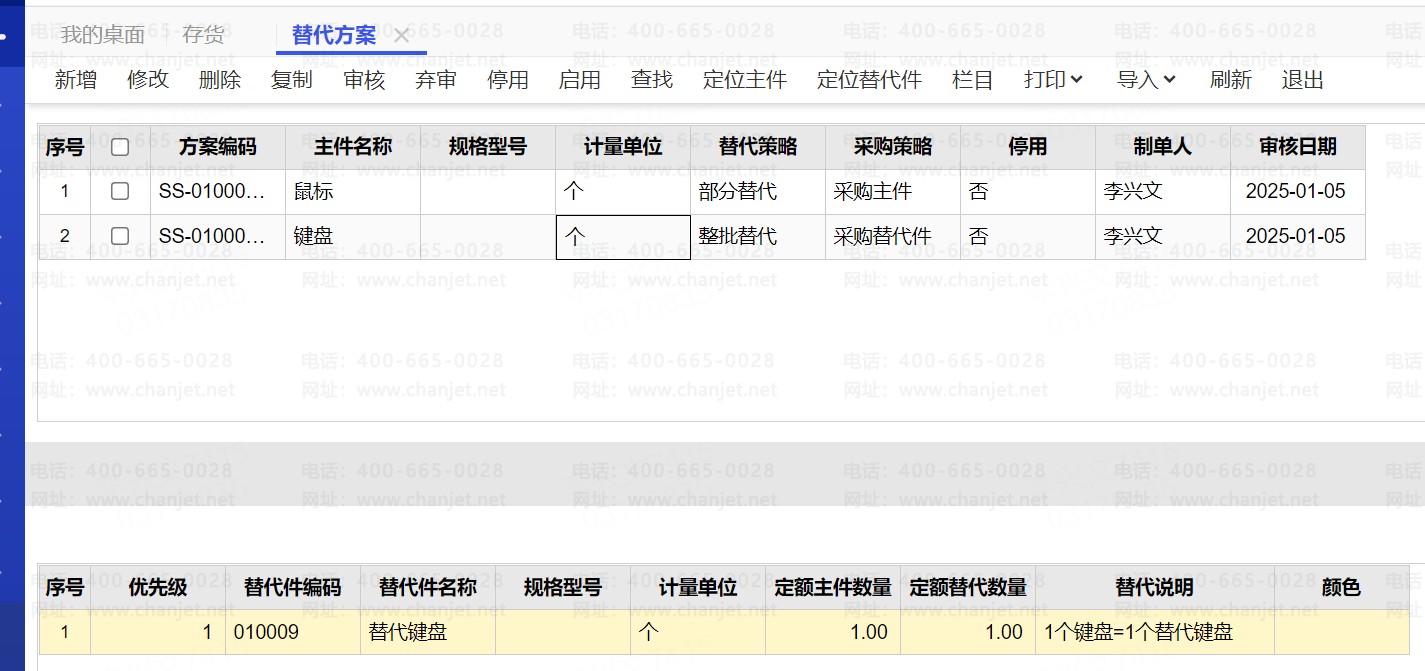Click the 定位替代件 button
This screenshot has height=671, width=1425.
[869, 80]
